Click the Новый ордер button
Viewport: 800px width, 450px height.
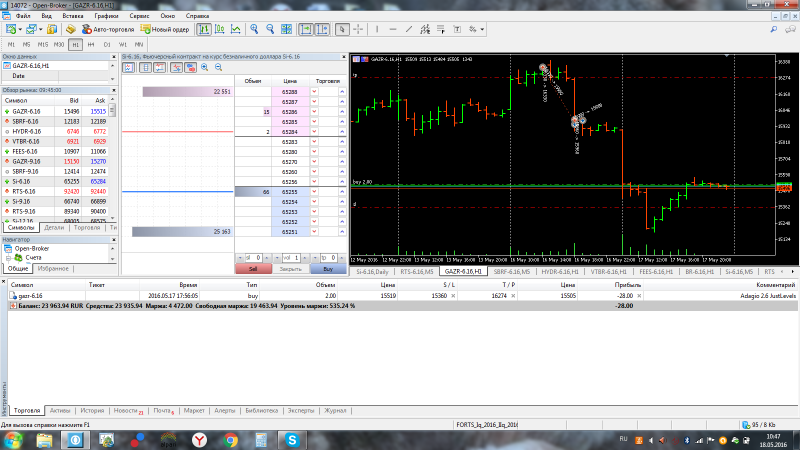tap(165, 30)
